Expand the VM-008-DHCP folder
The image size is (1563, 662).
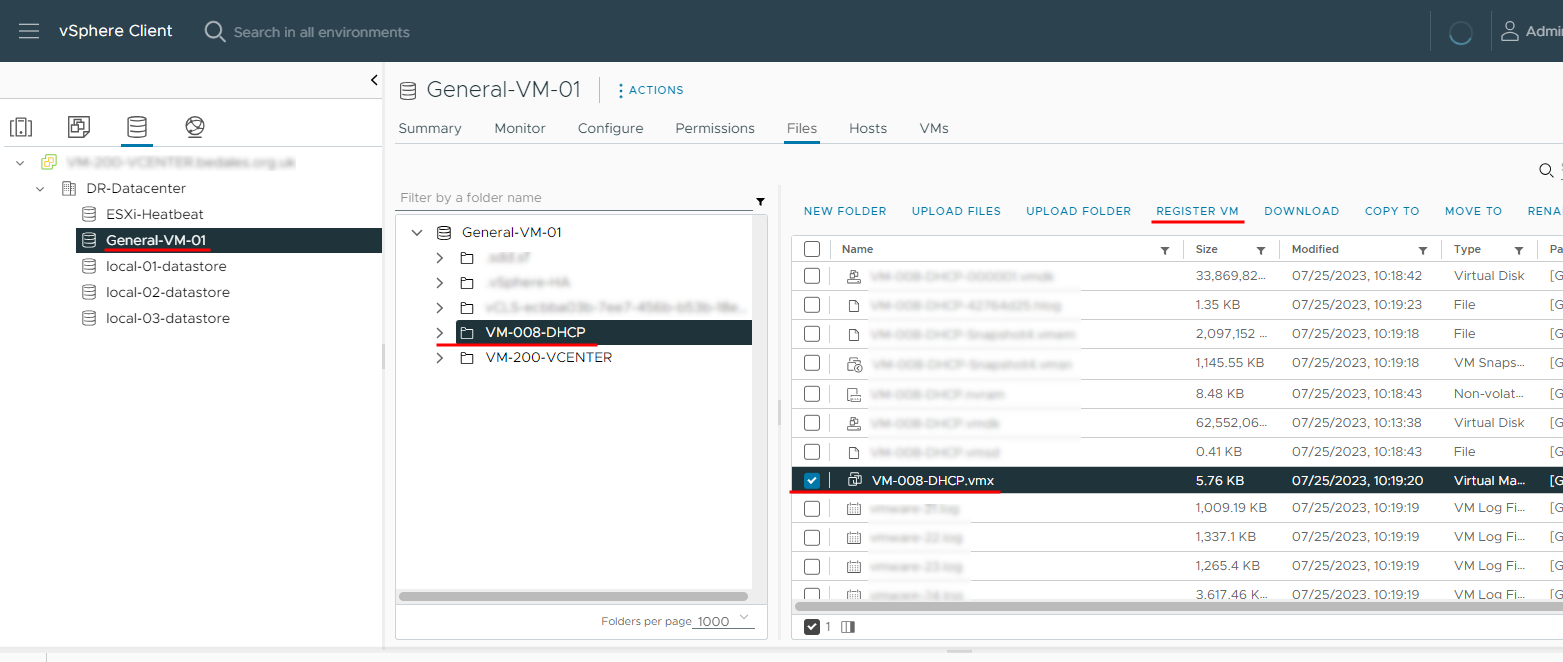pyautogui.click(x=440, y=332)
